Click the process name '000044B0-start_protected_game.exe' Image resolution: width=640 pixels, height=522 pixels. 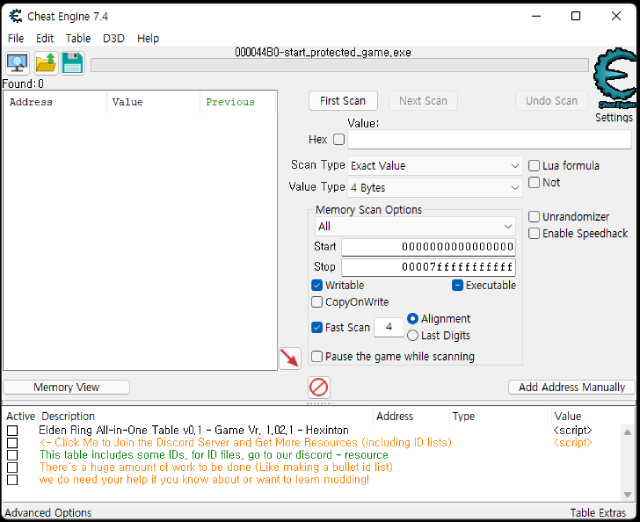coord(323,52)
